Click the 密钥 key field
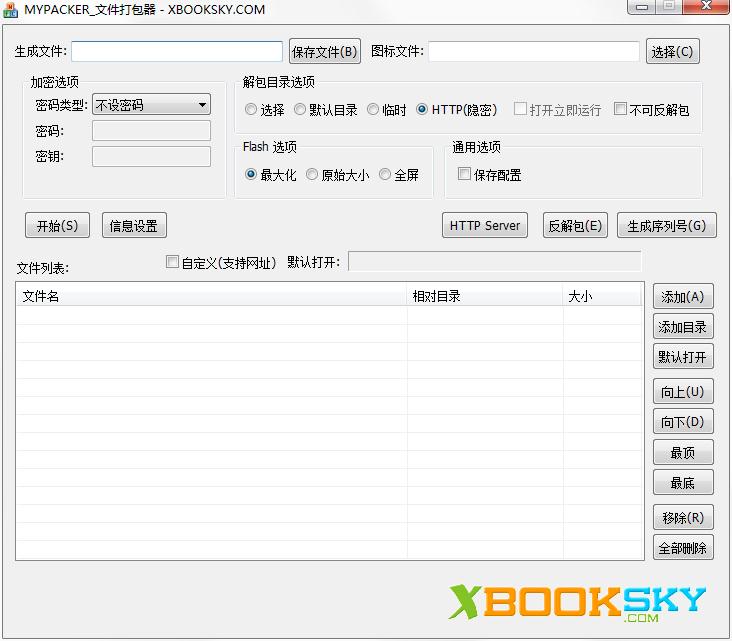The width and height of the screenshot is (732, 641). 151,156
